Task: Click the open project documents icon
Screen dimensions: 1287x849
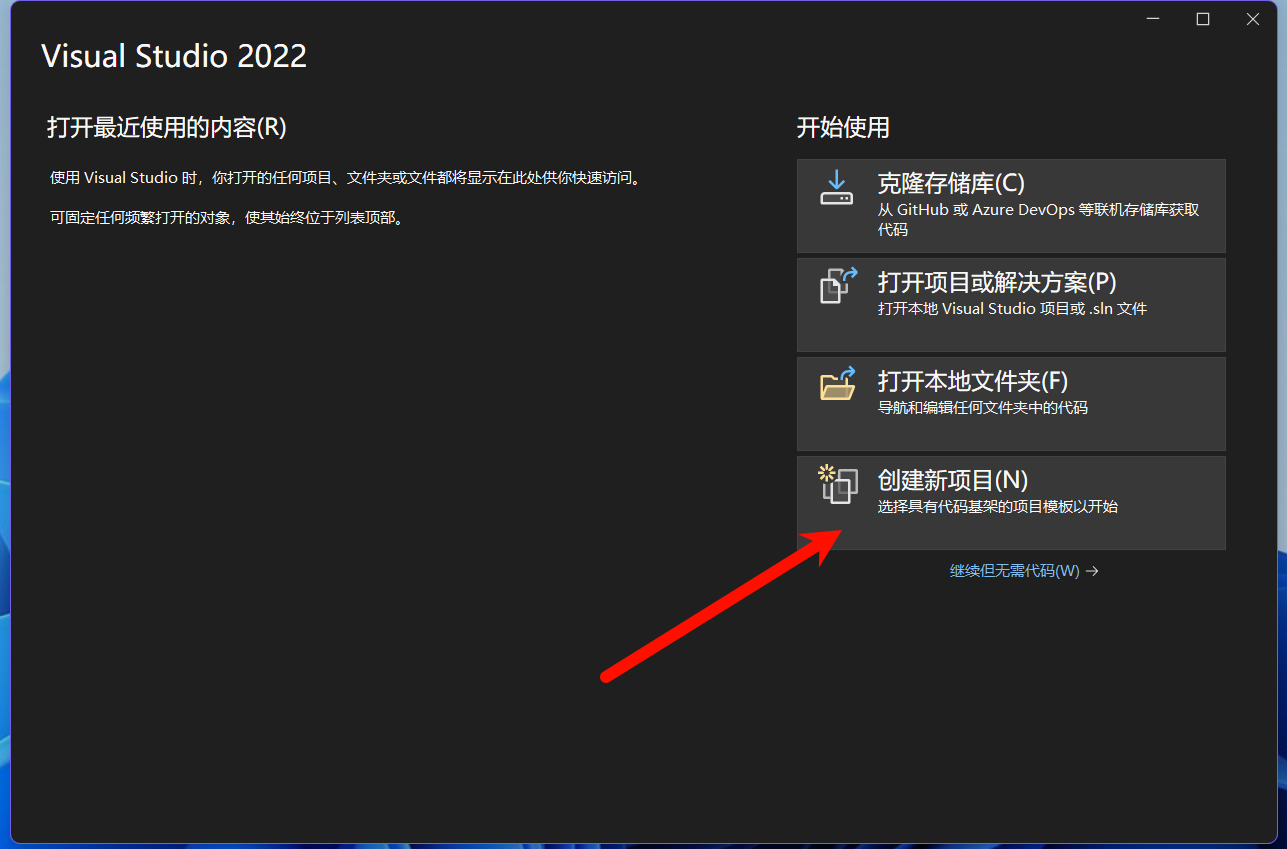Action: pyautogui.click(x=838, y=285)
